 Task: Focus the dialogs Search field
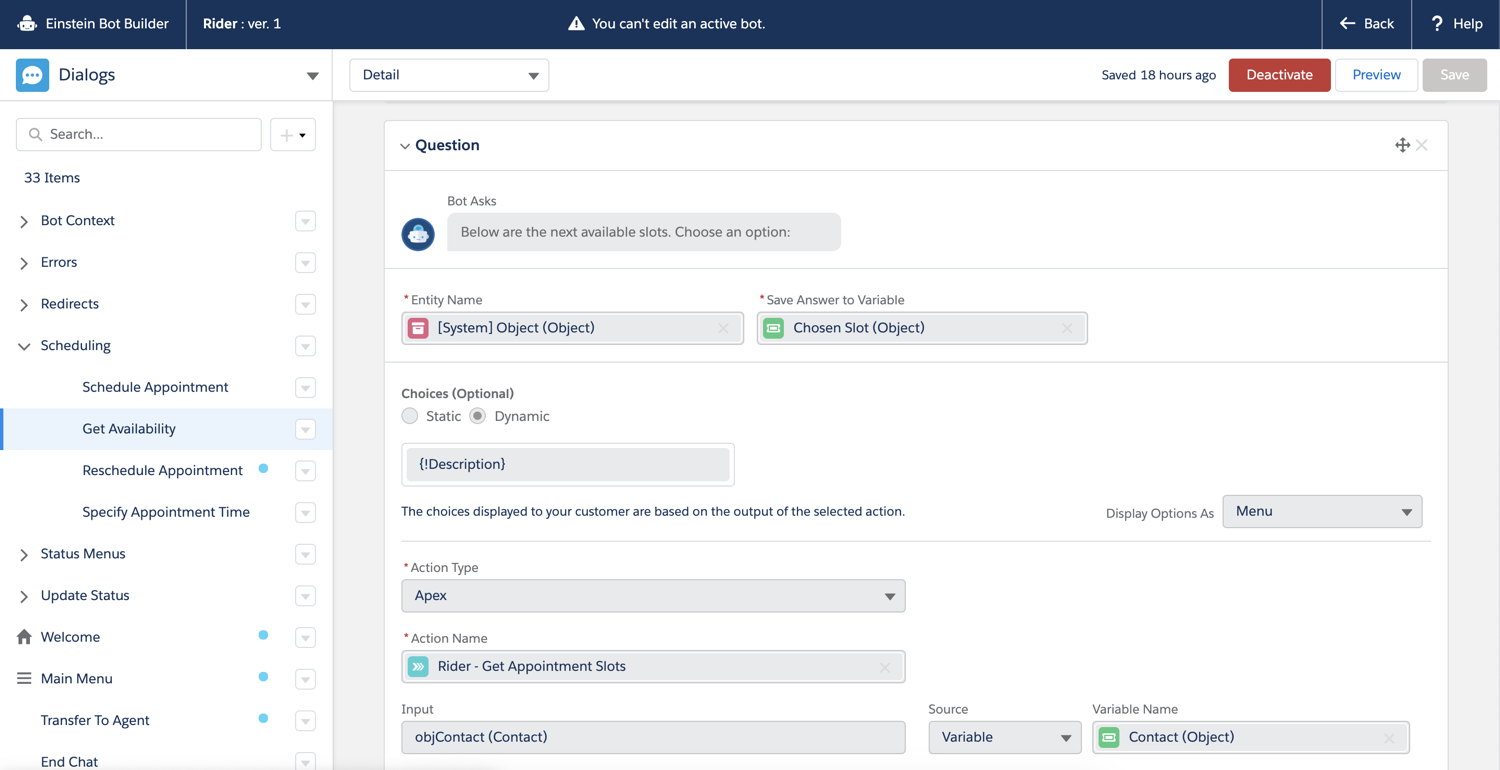[x=139, y=134]
